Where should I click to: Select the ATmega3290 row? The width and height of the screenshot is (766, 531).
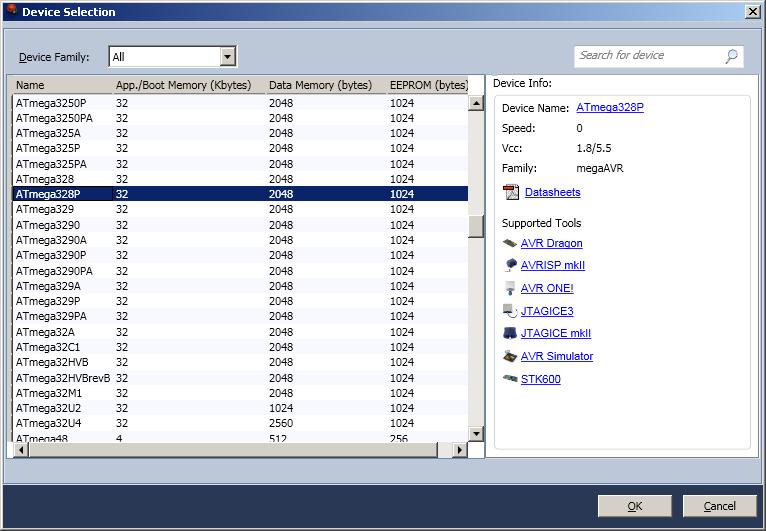point(240,225)
